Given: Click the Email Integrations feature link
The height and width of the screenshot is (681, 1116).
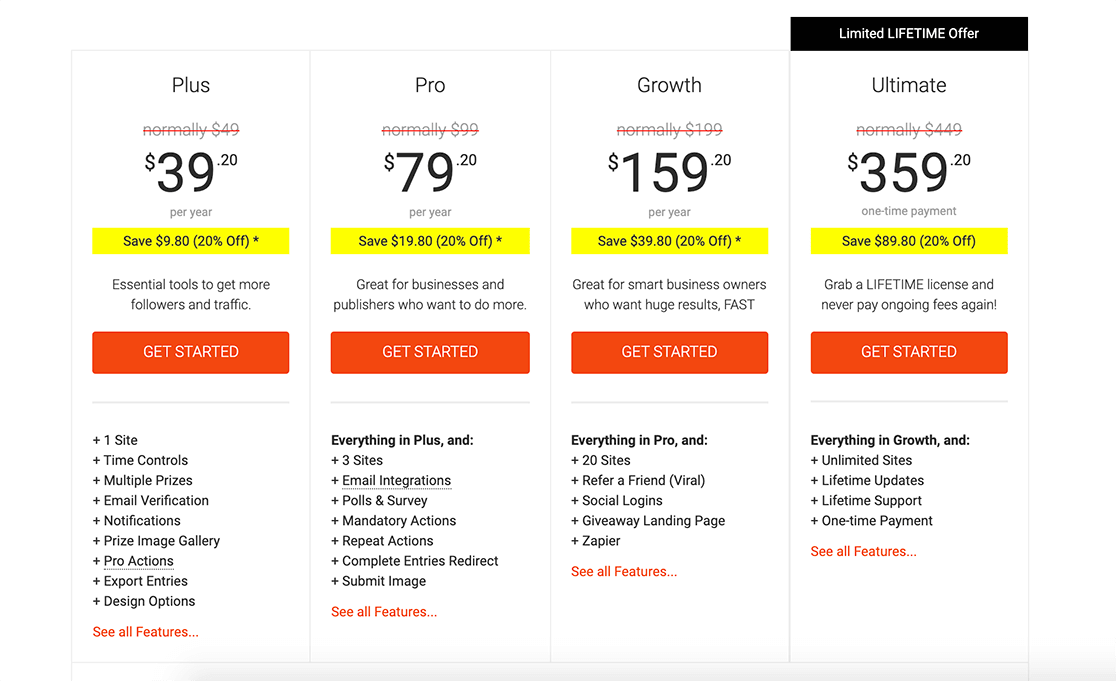Looking at the screenshot, I should [396, 481].
